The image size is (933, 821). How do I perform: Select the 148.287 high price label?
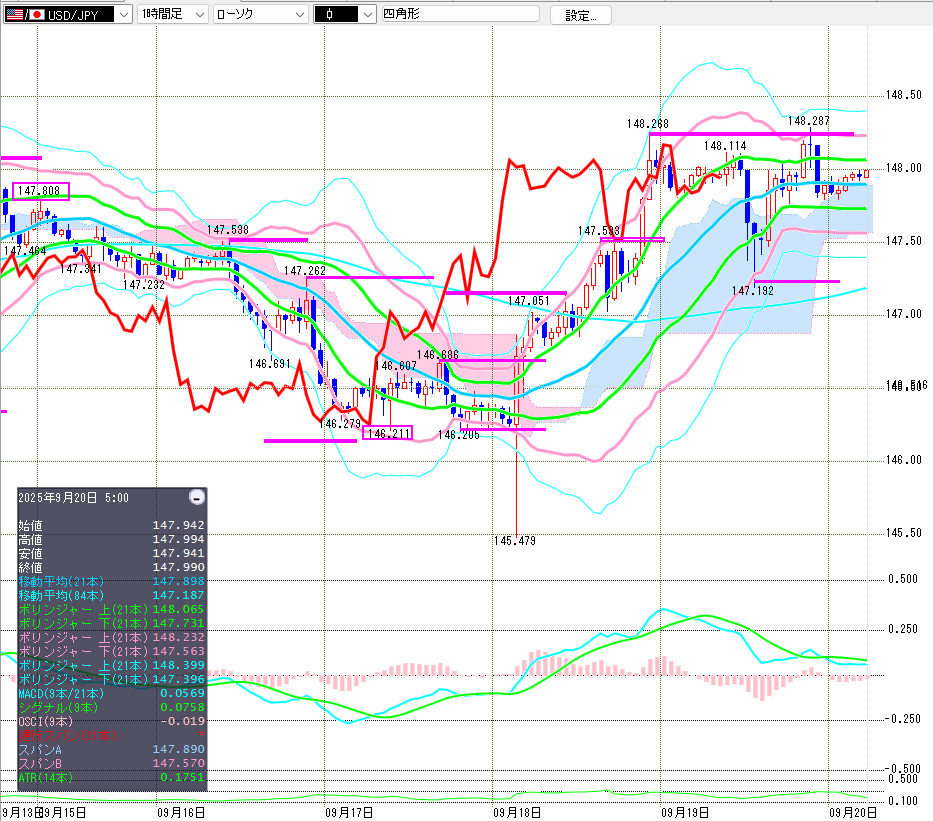(808, 120)
